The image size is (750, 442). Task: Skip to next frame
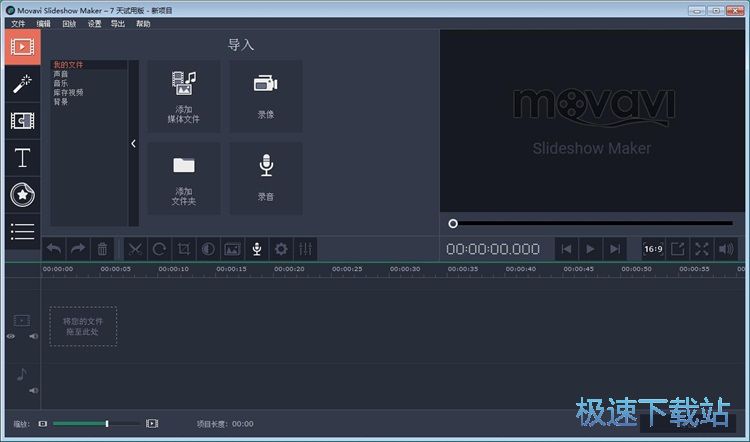[x=615, y=249]
